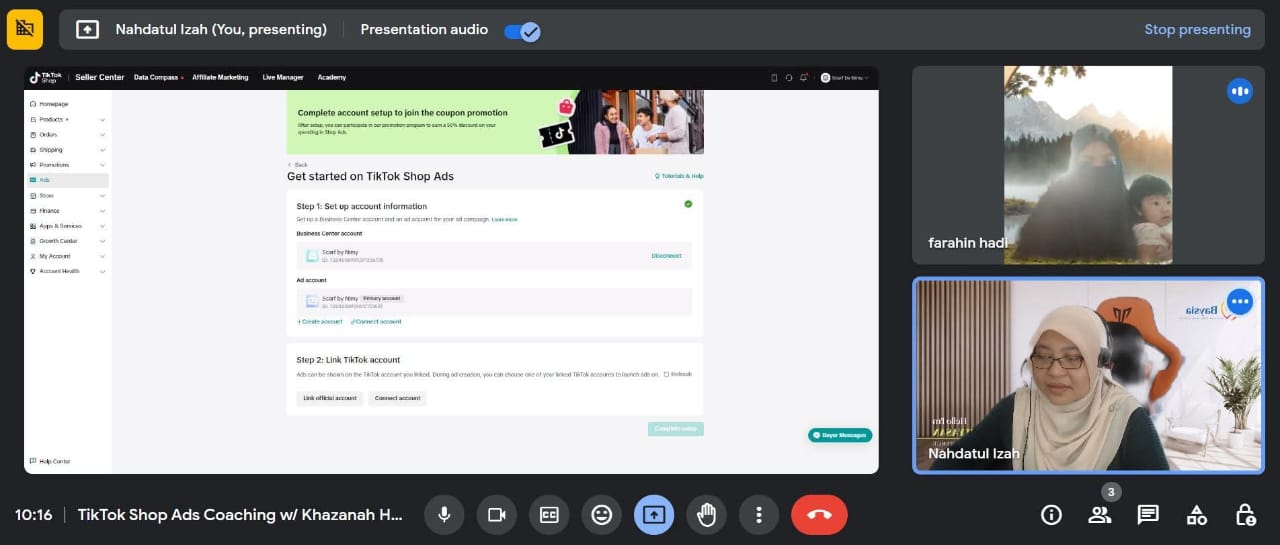Open the Affiliate Marketing tab

pos(220,77)
